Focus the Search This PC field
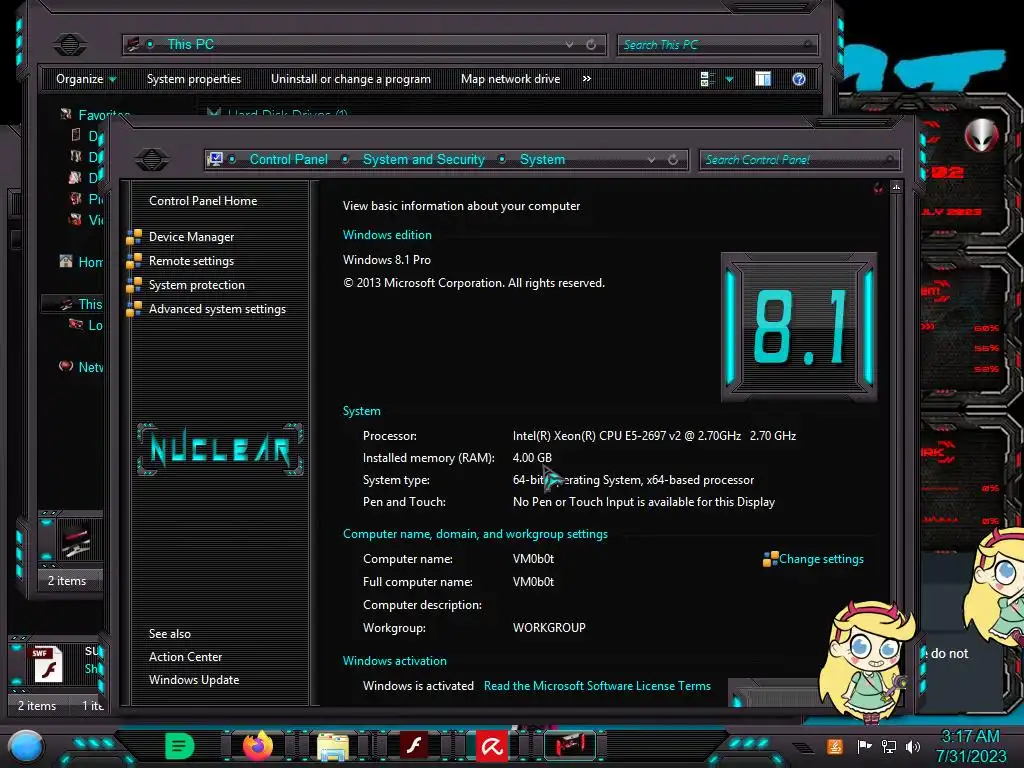1024x768 pixels. (x=717, y=44)
